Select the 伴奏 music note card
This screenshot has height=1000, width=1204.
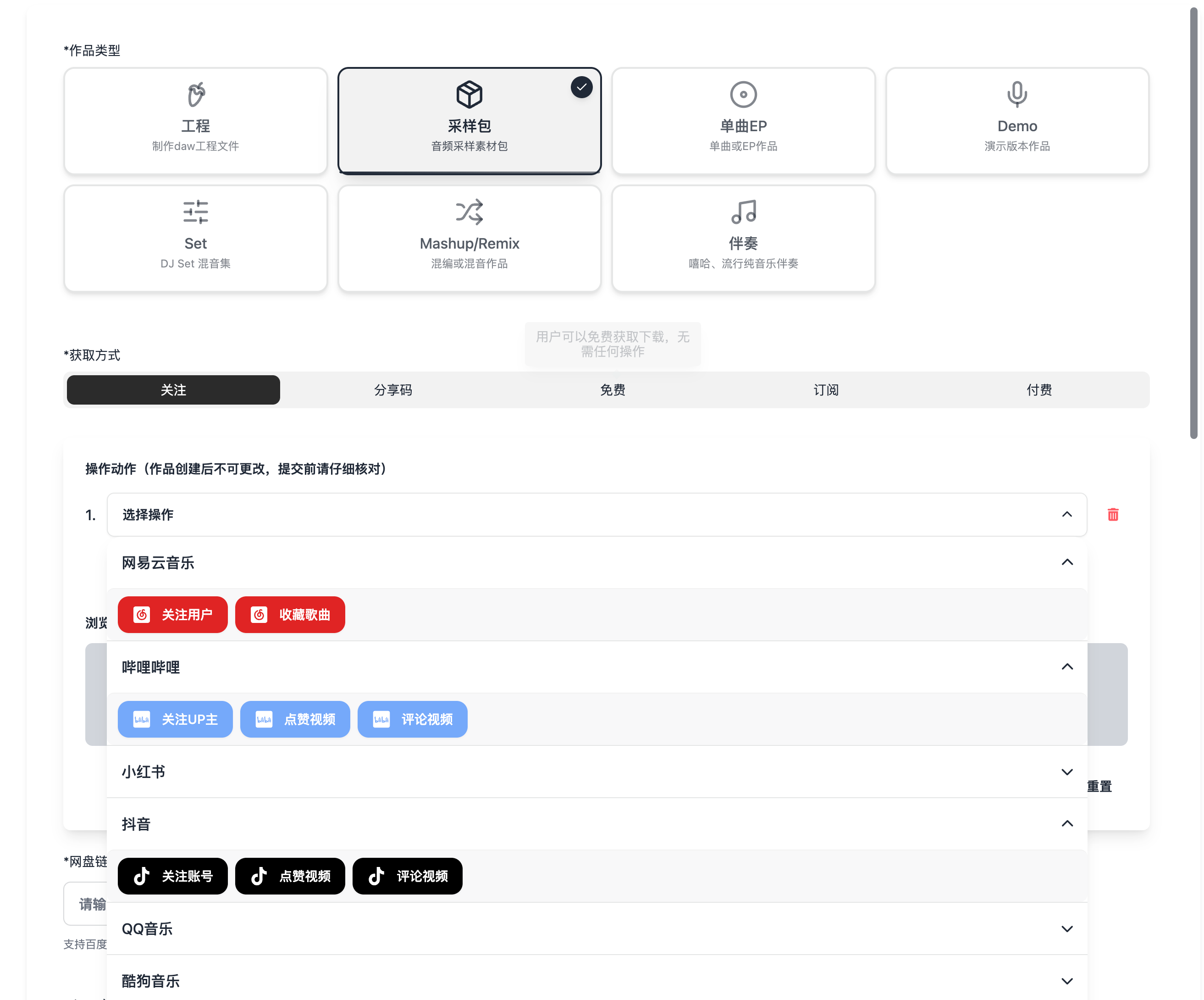tap(742, 238)
